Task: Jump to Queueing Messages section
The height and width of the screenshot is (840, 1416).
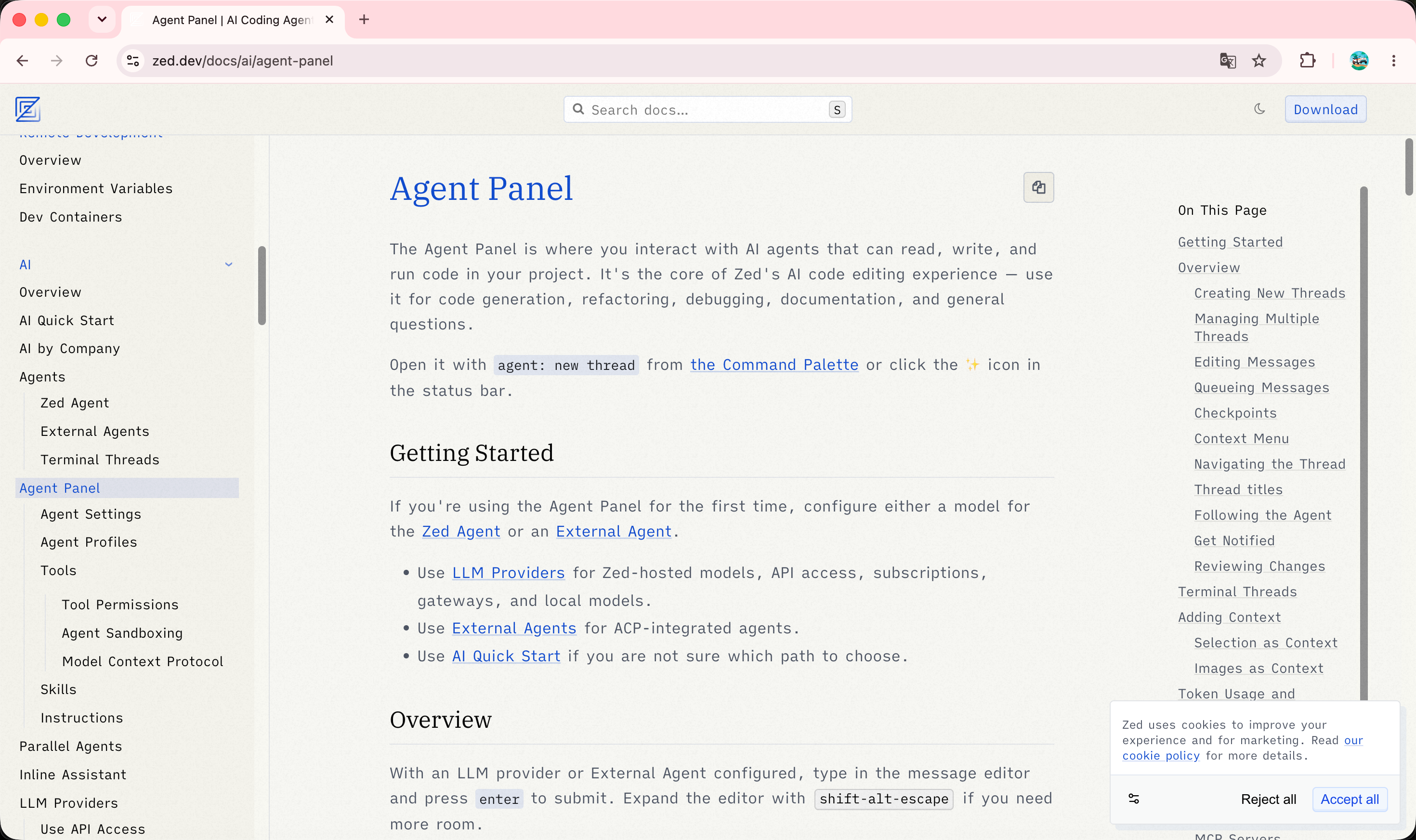Action: click(x=1261, y=387)
